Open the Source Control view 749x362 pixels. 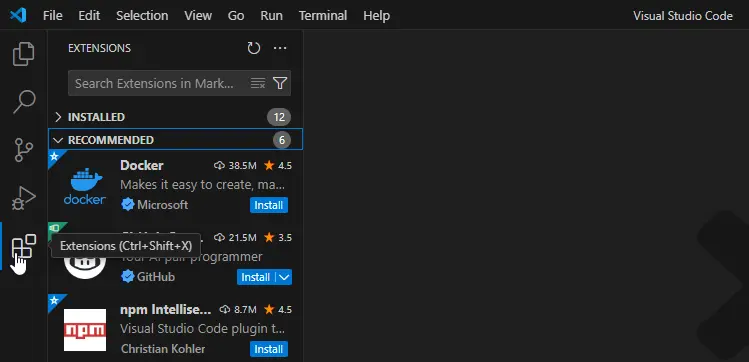[x=23, y=150]
